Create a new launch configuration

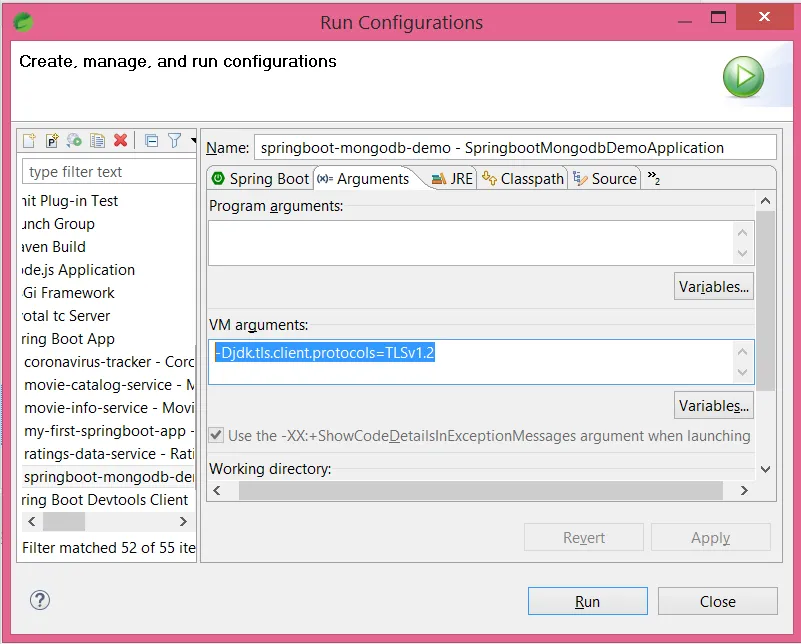point(29,140)
